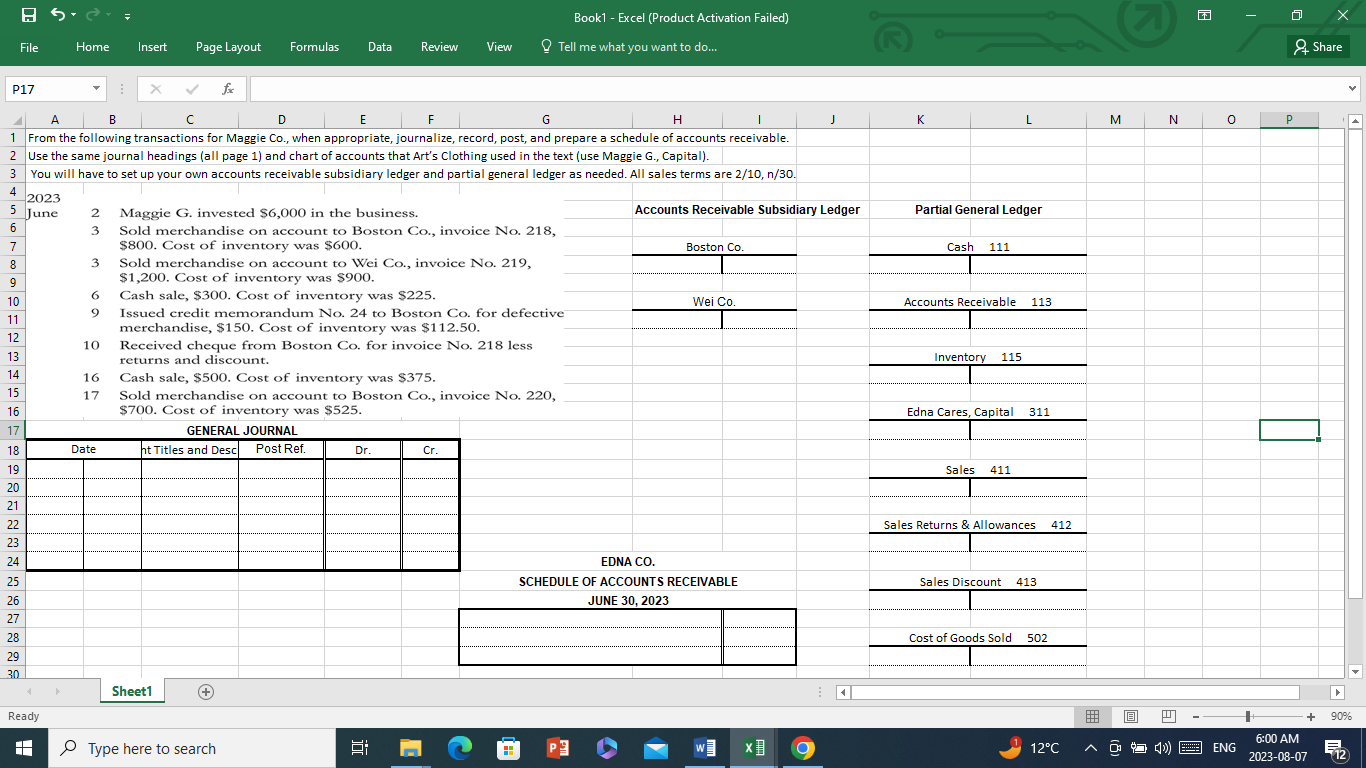The height and width of the screenshot is (768, 1366).
Task: Expand the Quick Access Toolbar customize menu
Action: pyautogui.click(x=126, y=16)
